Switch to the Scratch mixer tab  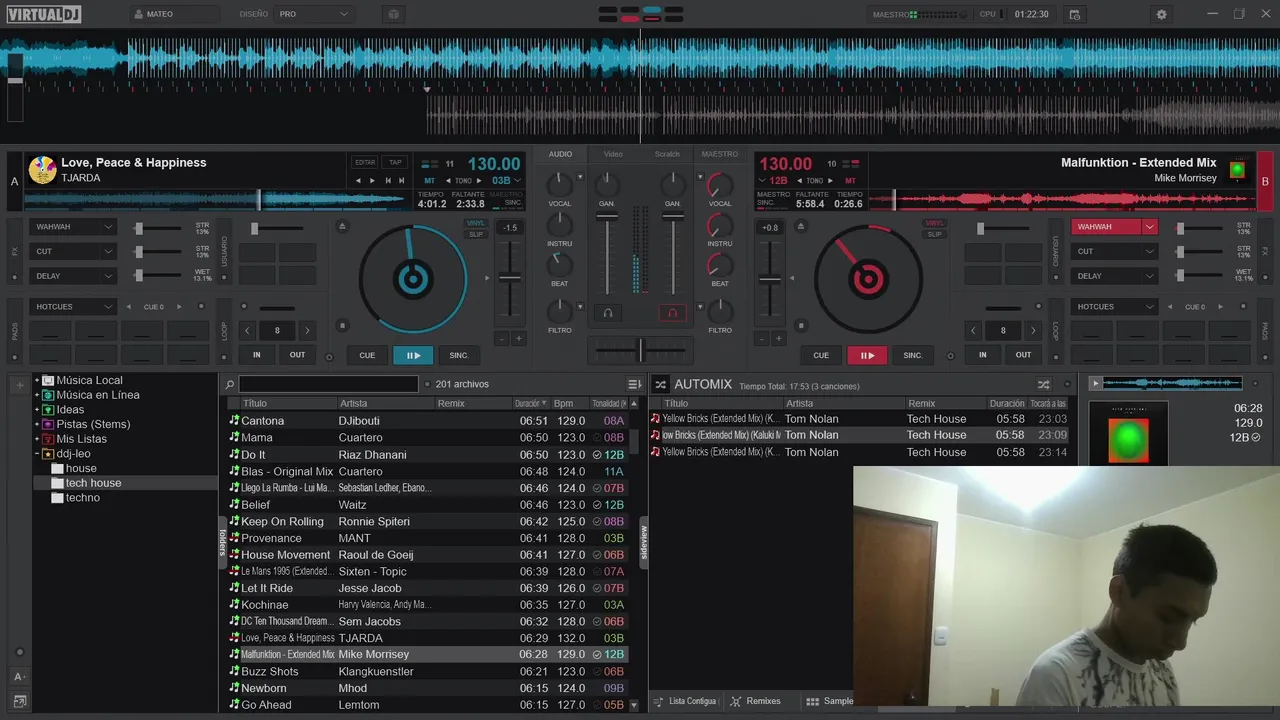point(667,154)
